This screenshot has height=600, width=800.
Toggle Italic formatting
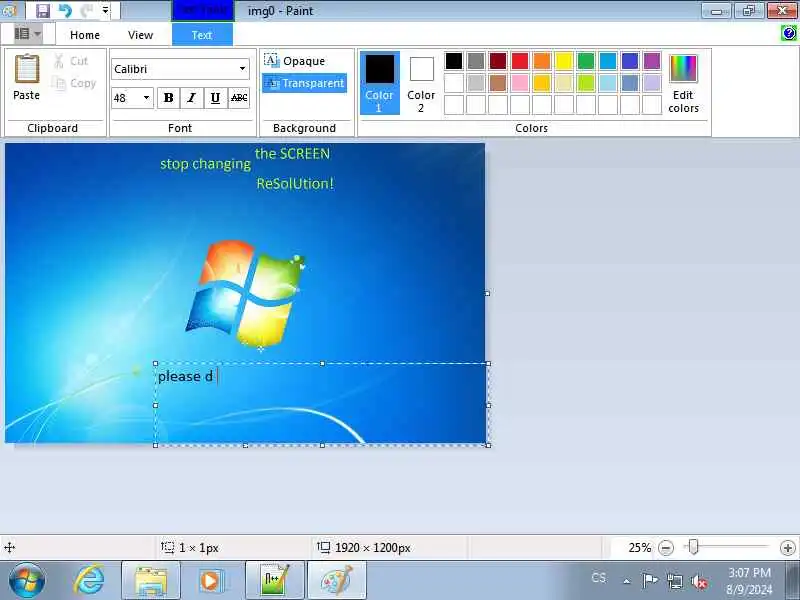tap(192, 97)
